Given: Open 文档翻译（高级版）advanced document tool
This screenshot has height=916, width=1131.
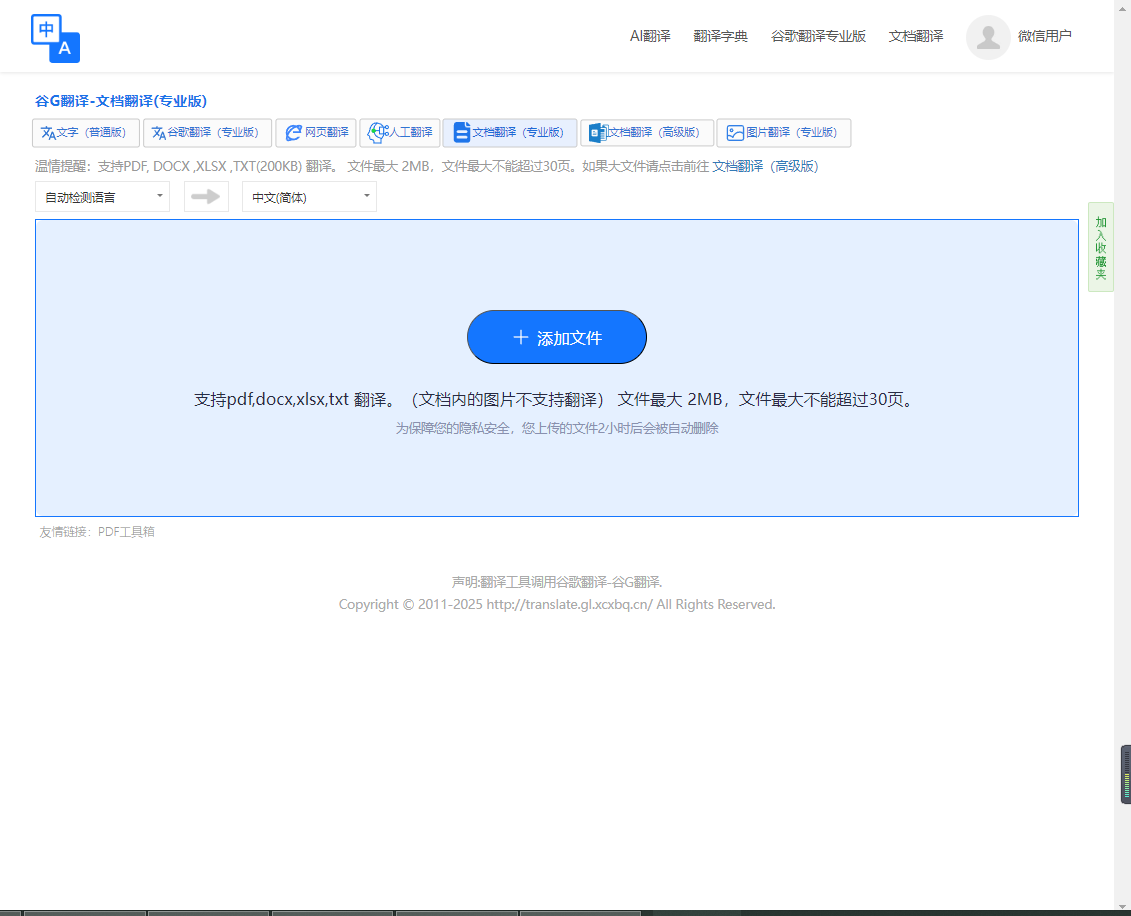Looking at the screenshot, I should 647,133.
